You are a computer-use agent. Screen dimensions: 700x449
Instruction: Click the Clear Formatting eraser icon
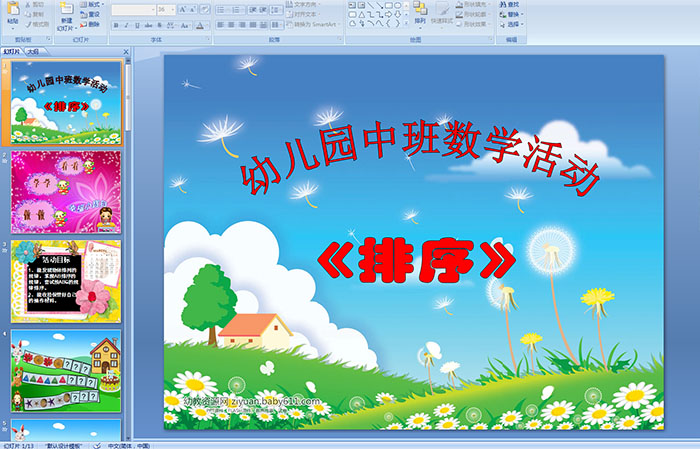[205, 9]
